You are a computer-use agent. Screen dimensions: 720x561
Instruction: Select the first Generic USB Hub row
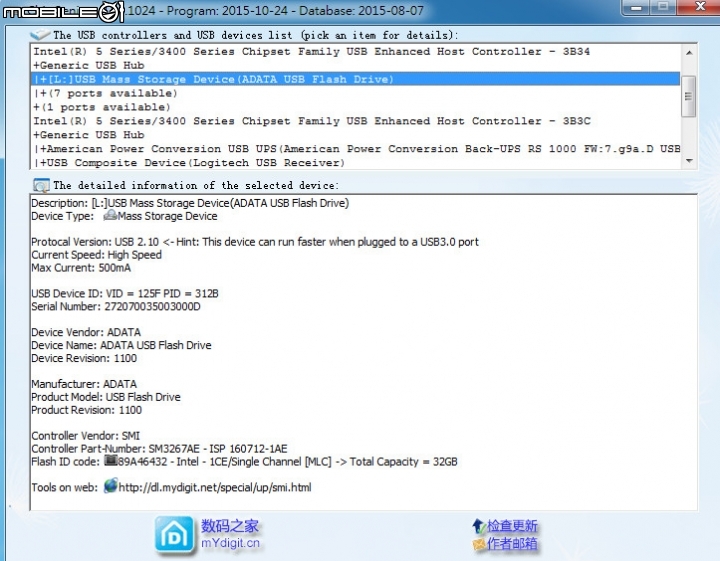coord(355,65)
